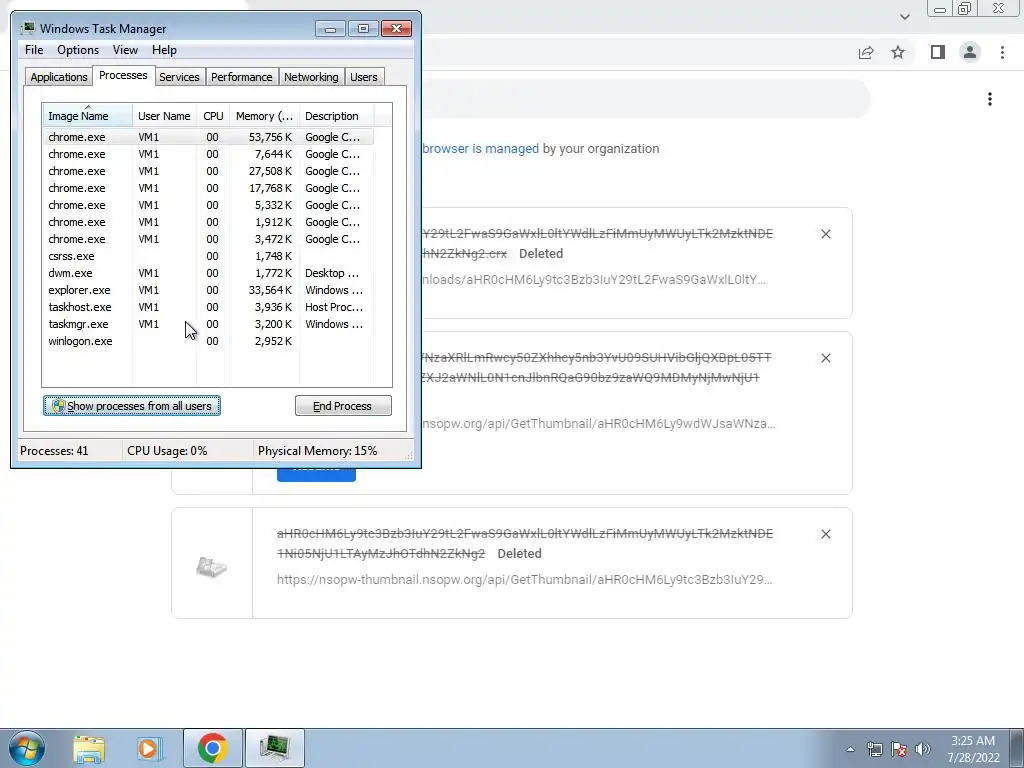This screenshot has width=1024, height=768.
Task: Click the 'Desktop ...' description cell
Action: tap(332, 273)
